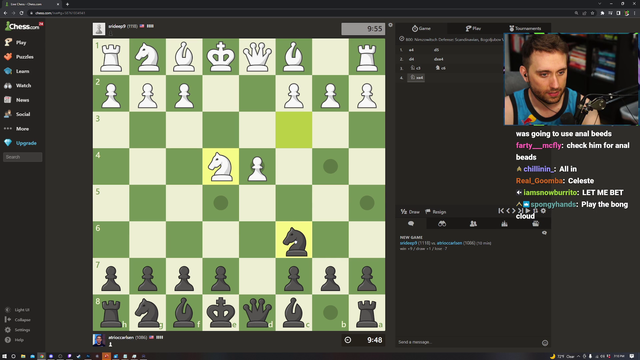Open srideep9 player profile name
The width and height of the screenshot is (640, 360).
pyautogui.click(x=117, y=26)
